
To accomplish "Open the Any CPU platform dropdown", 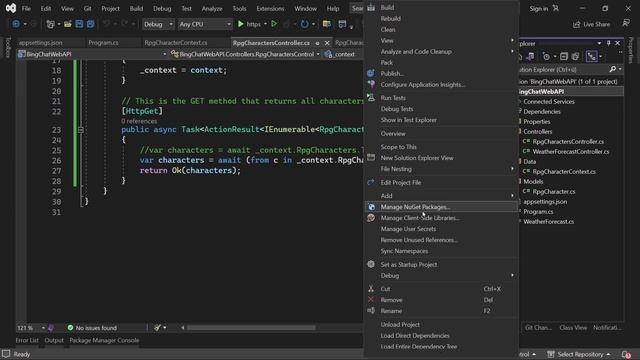I will (205, 24).
